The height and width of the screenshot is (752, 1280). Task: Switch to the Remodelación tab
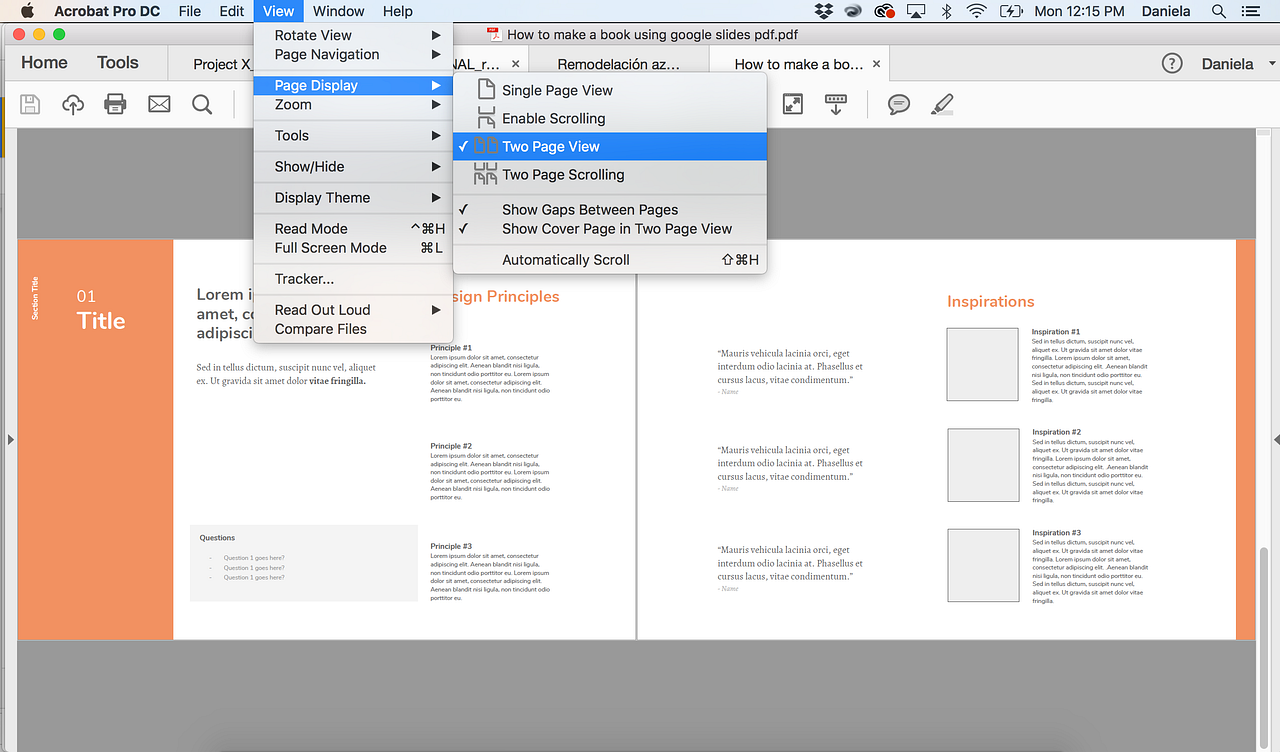(621, 61)
